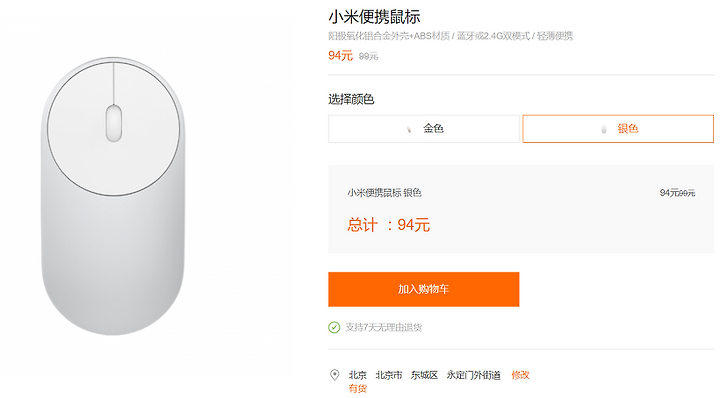This screenshot has width=720, height=398.
Task: Click 支持7天无理由退货 return policy text
Action: [384, 327]
